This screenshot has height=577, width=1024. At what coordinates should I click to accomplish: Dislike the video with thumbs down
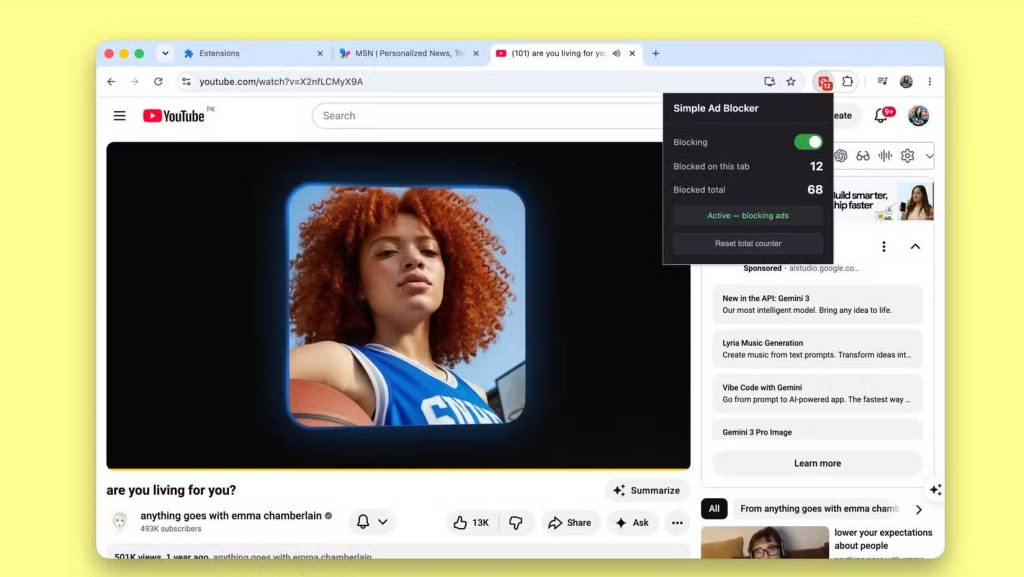[516, 522]
